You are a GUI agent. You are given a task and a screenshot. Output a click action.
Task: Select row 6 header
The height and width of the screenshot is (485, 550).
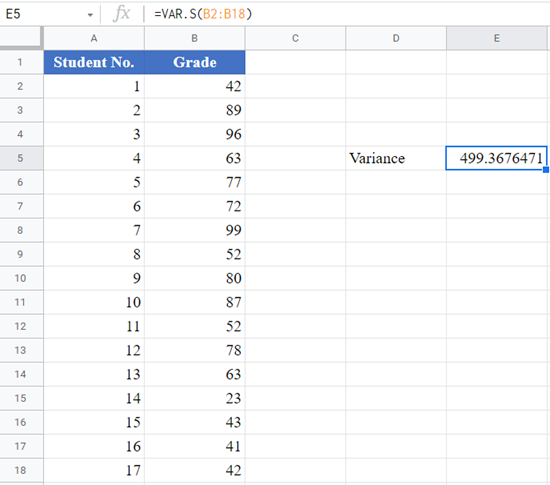tap(21, 182)
